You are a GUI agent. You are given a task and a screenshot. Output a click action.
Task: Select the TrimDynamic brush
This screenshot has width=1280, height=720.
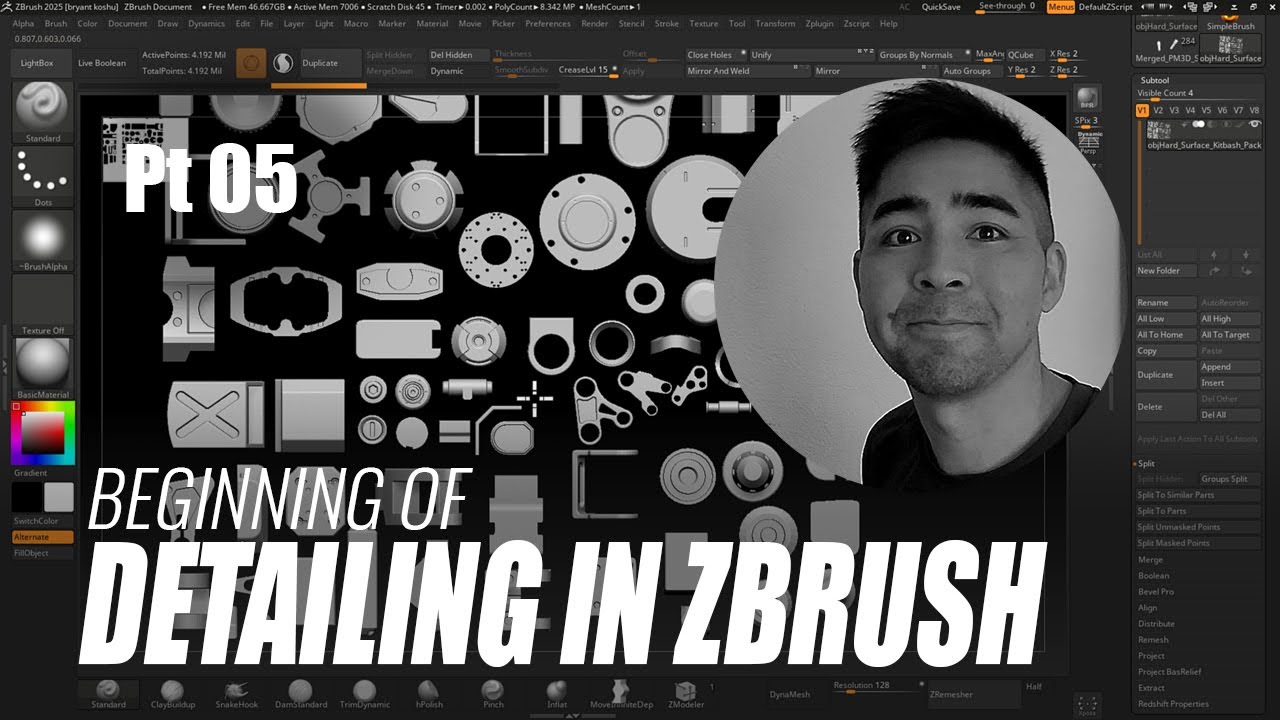364,694
